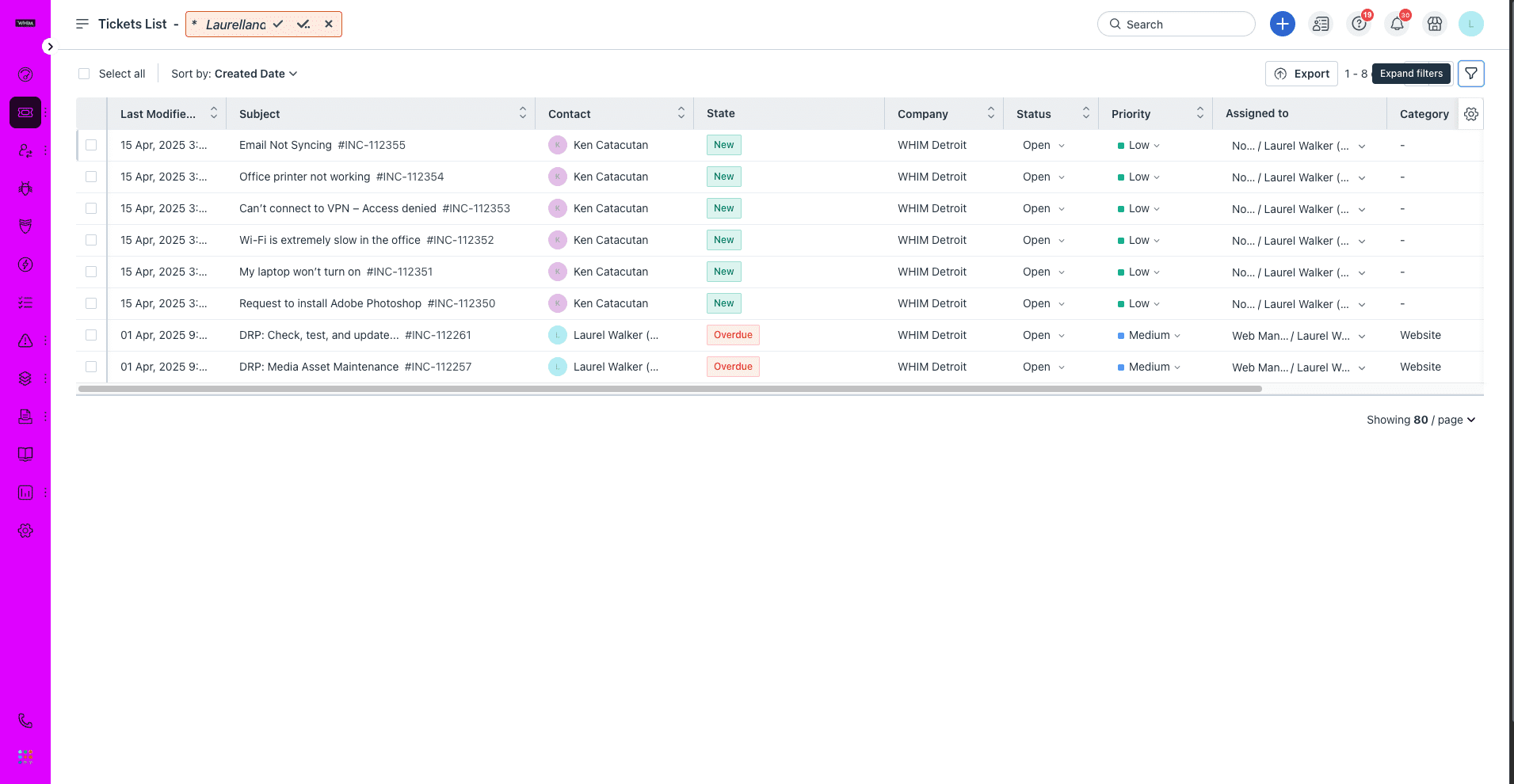This screenshot has height=784, width=1514.
Task: Open the contacts icon in sidebar
Action: click(x=25, y=150)
